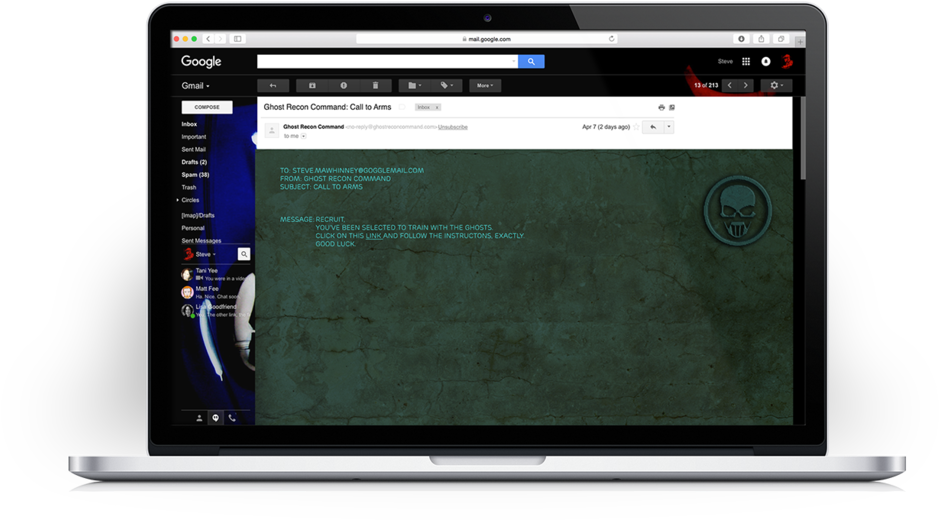Click the scrollbar on the email pane
Viewport: 939px width, 520px height.
coord(802,138)
